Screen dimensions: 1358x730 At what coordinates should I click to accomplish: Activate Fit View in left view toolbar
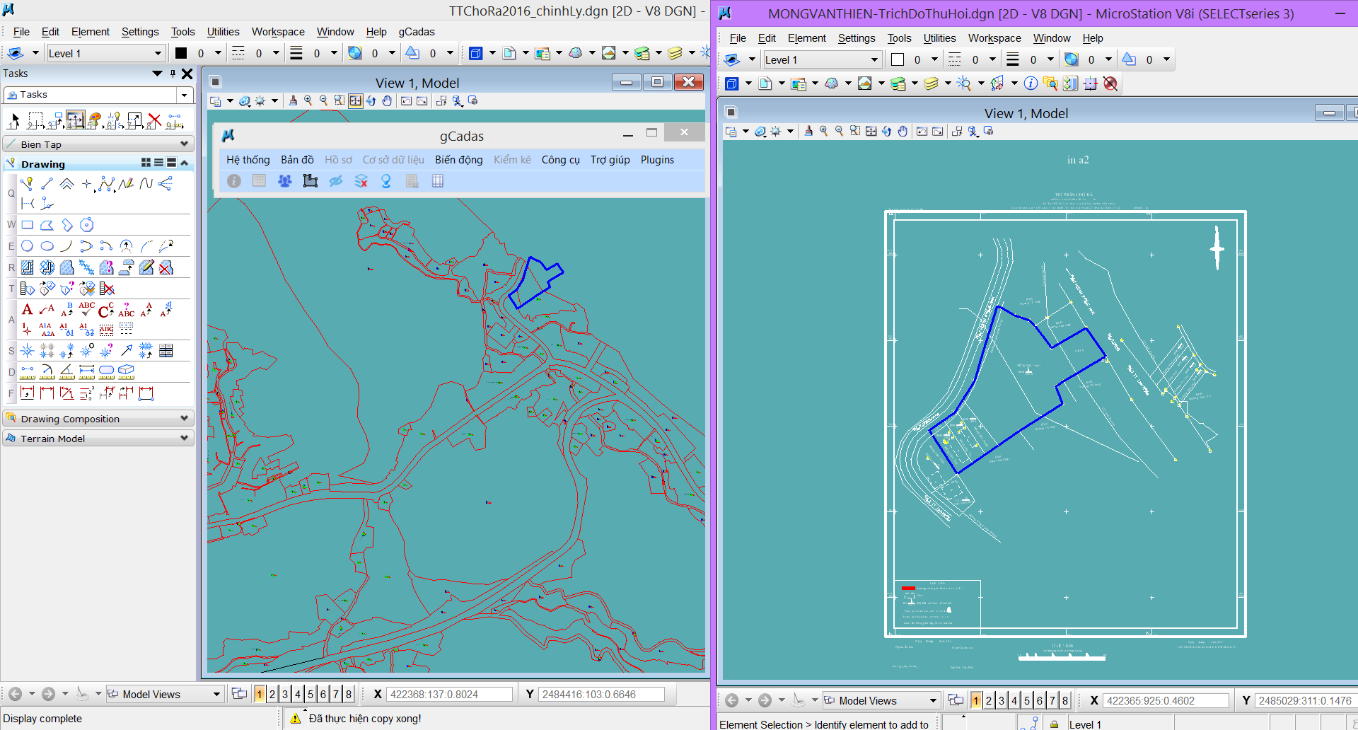(355, 101)
